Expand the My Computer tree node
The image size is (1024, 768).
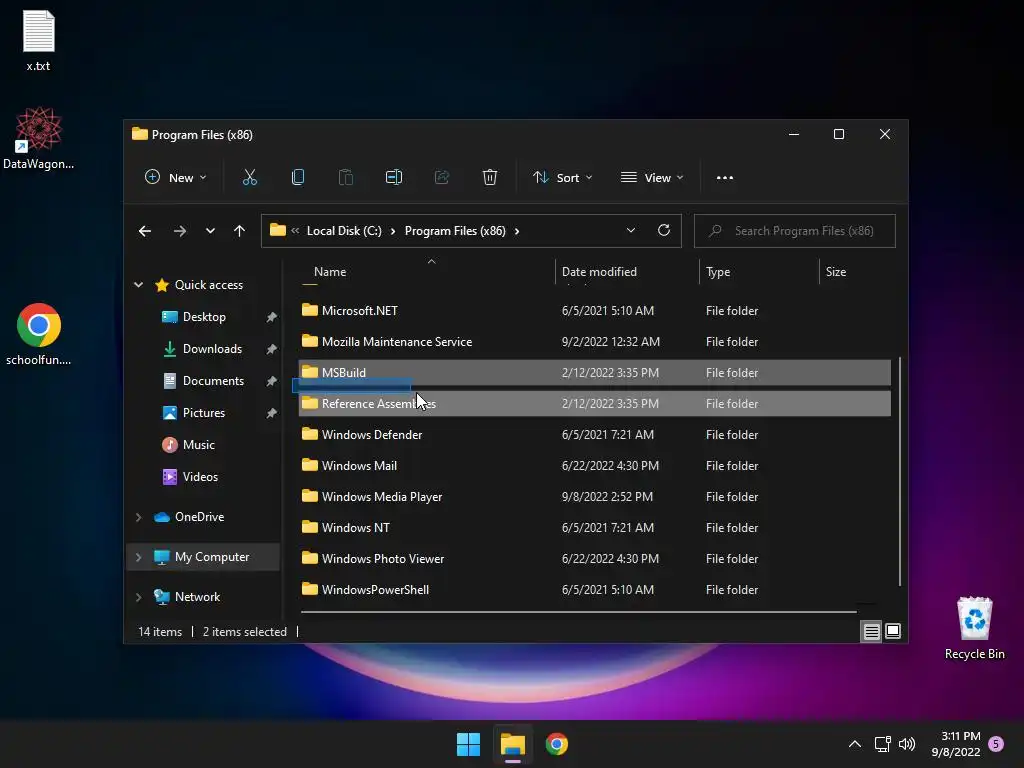tap(138, 557)
